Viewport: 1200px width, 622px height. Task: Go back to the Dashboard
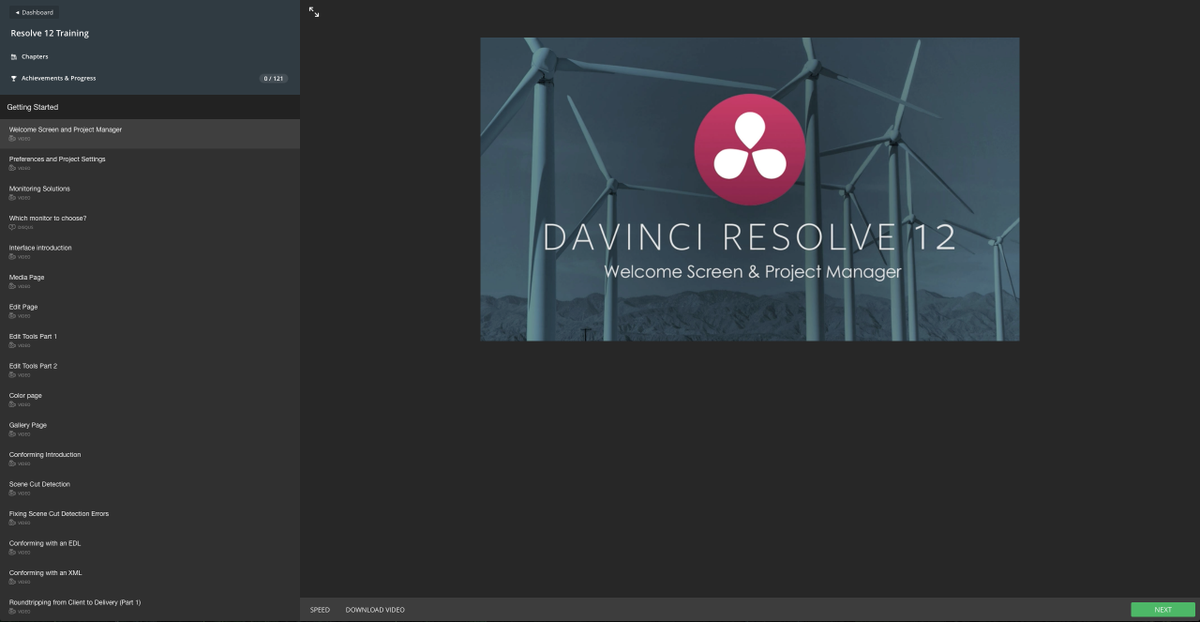[x=35, y=12]
